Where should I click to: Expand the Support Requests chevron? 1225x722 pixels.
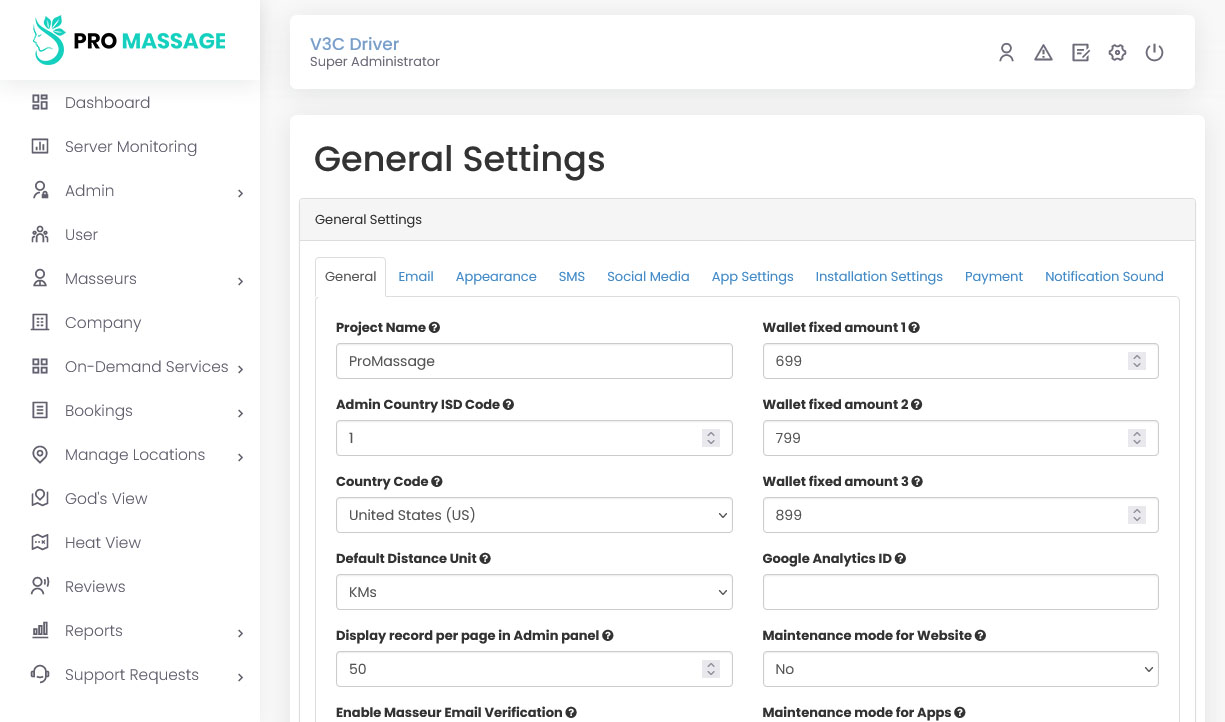tap(240, 677)
